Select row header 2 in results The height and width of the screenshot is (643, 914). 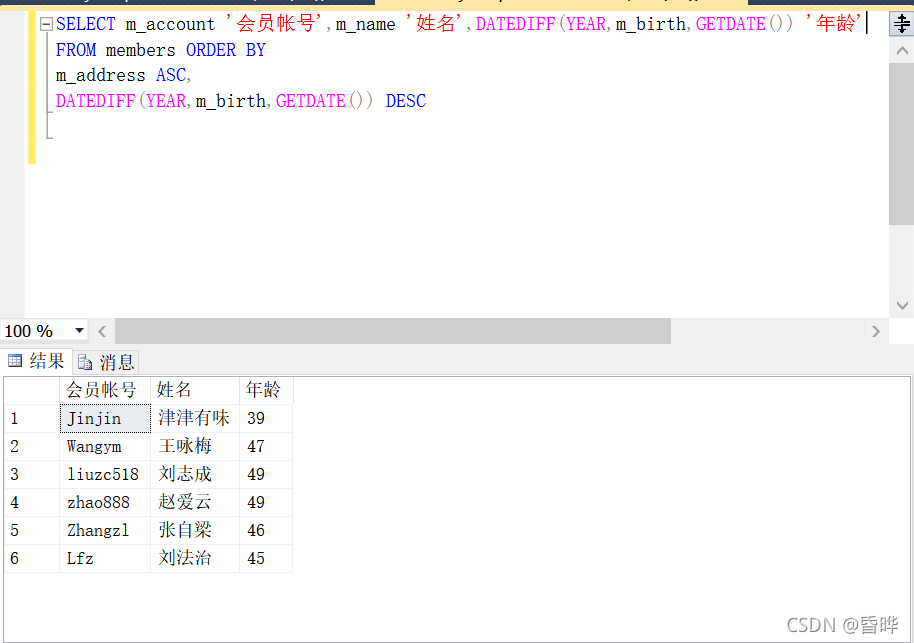[x=31, y=446]
